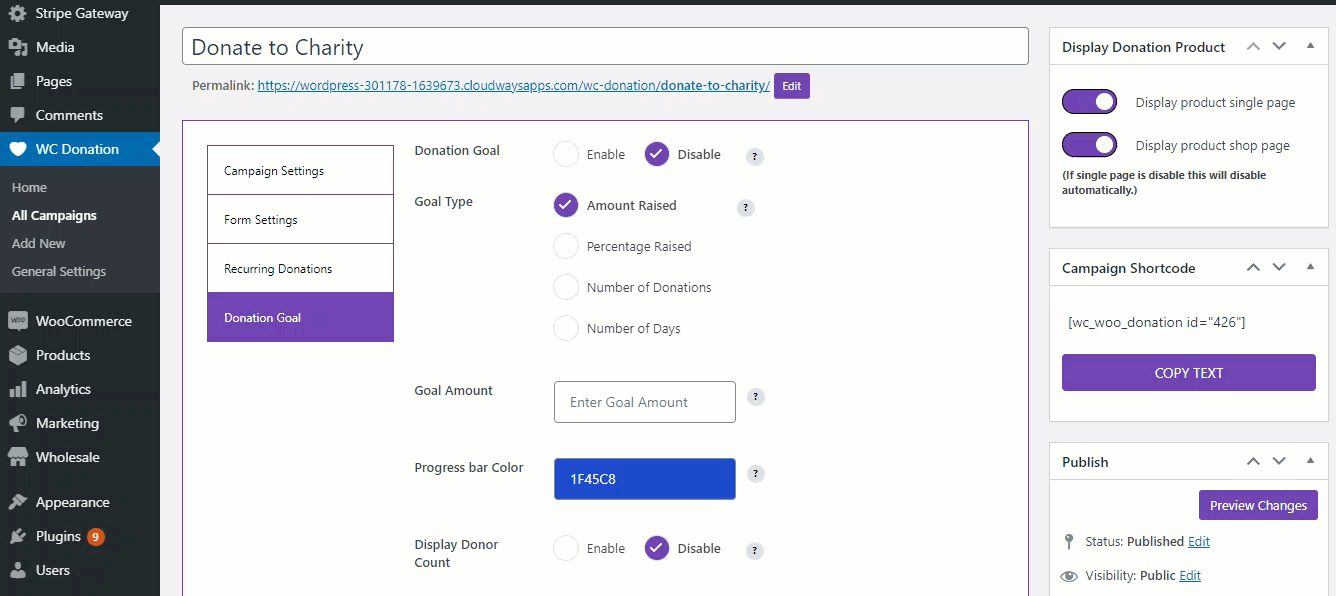Click the COPY TEXT button
1336x596 pixels.
pos(1188,373)
